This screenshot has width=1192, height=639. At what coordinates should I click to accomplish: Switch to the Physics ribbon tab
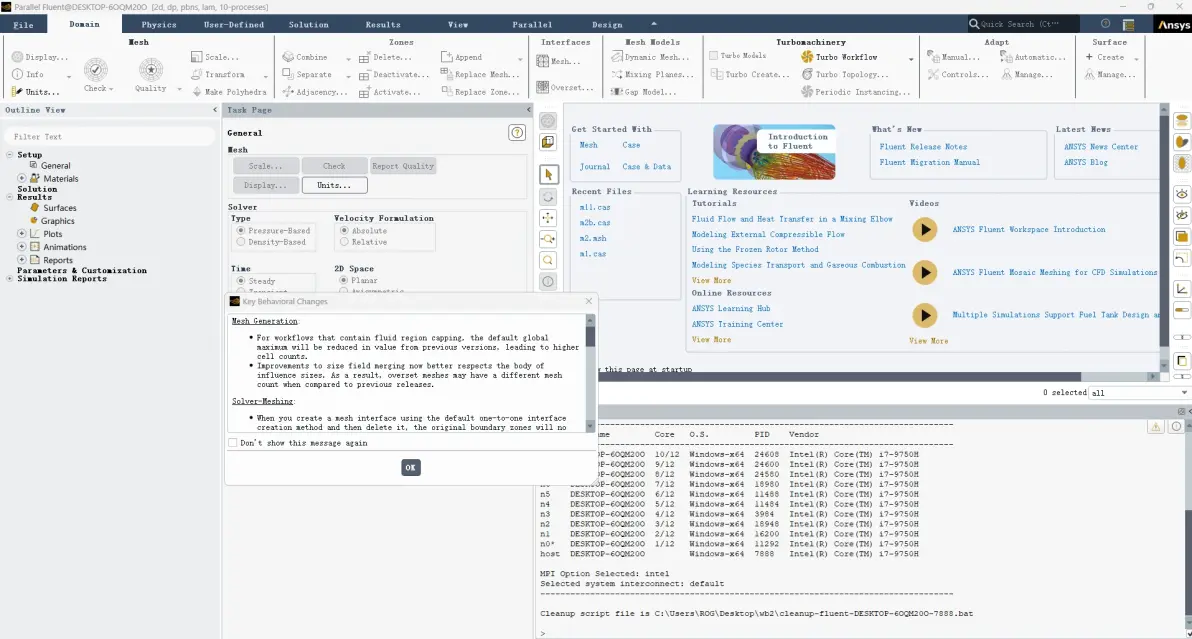(158, 24)
